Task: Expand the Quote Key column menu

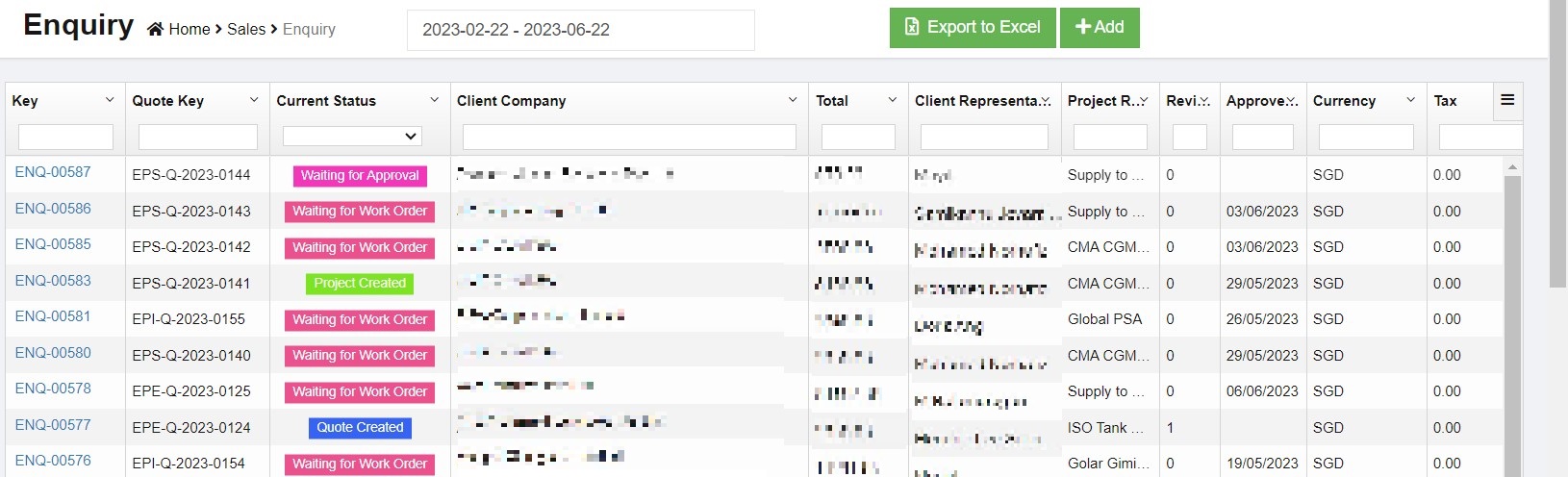Action: tap(254, 100)
